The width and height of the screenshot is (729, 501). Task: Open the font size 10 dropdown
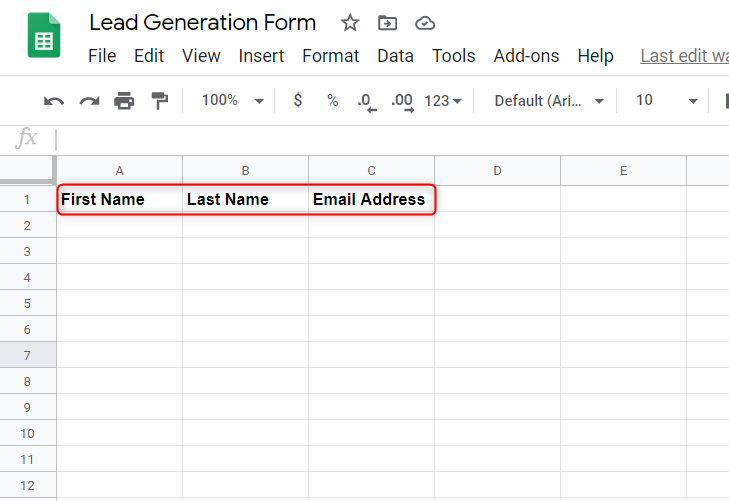click(666, 100)
